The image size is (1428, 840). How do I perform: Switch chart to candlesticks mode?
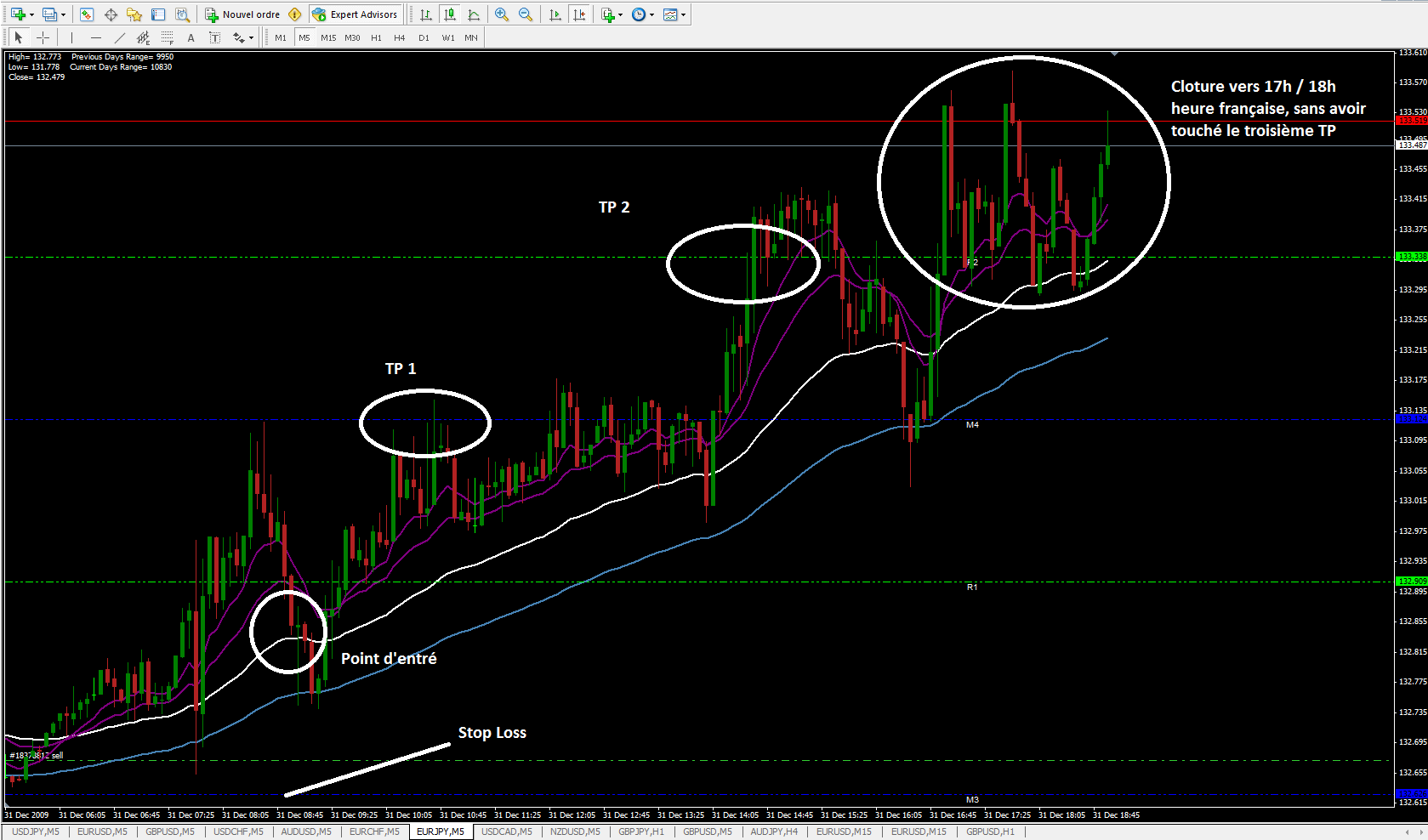(x=450, y=14)
